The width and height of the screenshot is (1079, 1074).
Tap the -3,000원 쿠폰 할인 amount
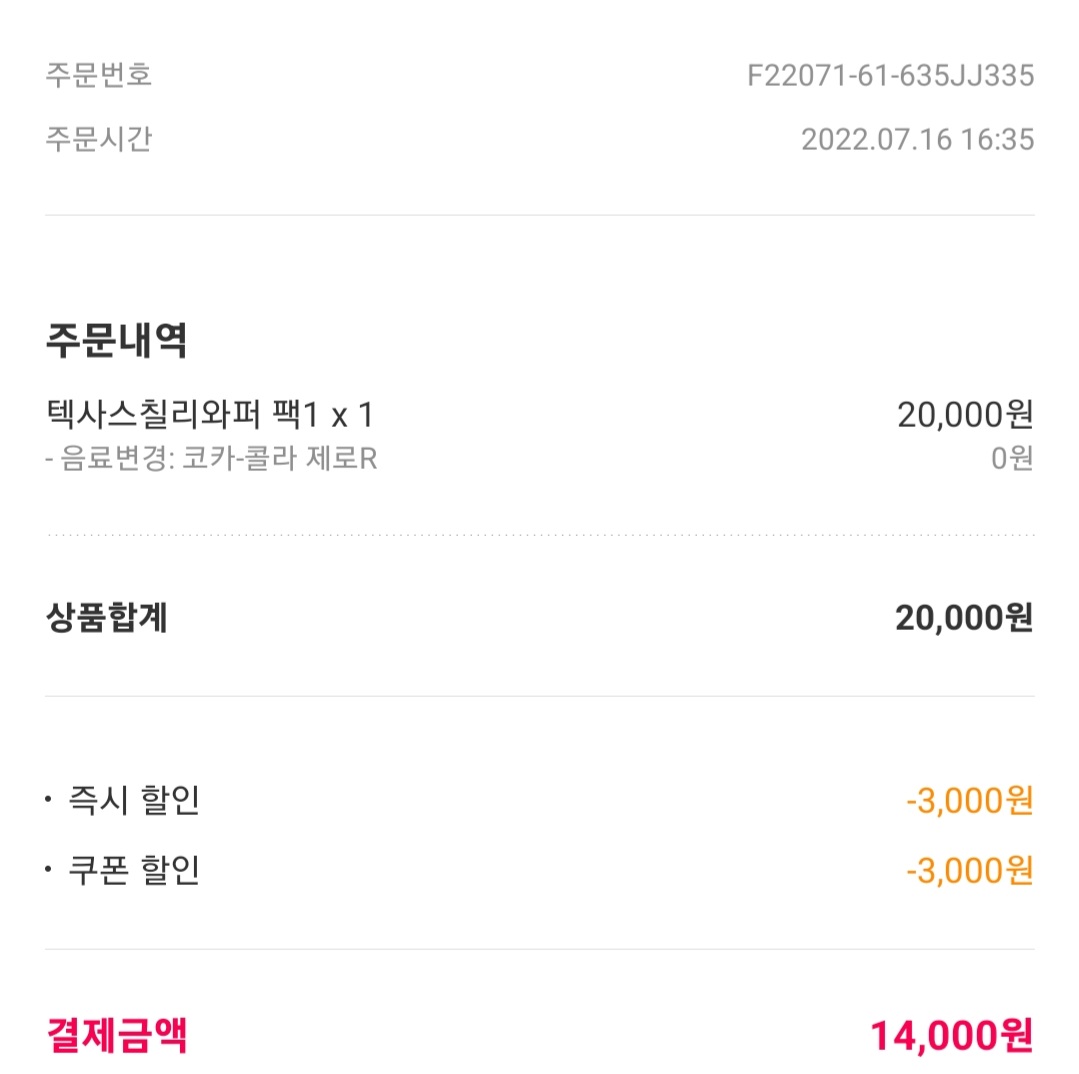click(x=968, y=870)
